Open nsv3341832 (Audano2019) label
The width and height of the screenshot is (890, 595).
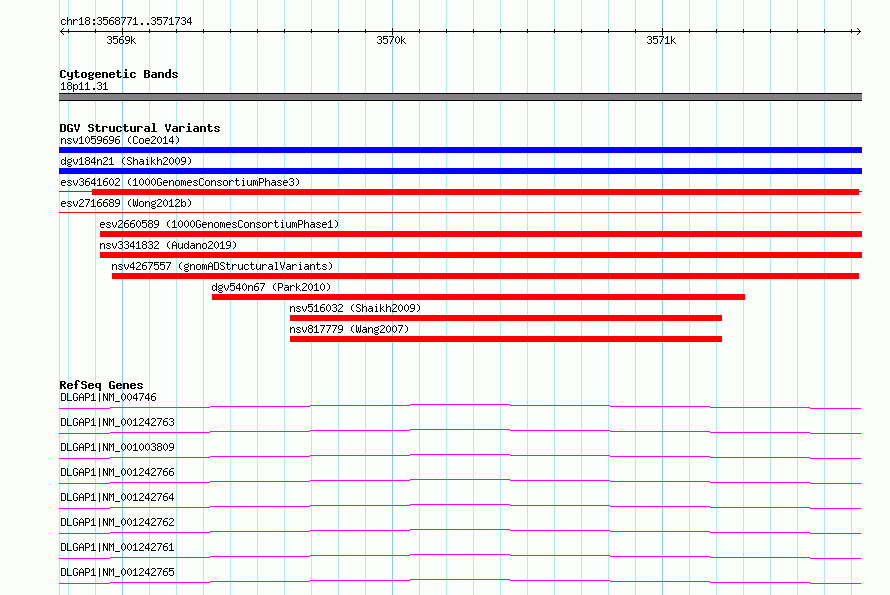(168, 245)
